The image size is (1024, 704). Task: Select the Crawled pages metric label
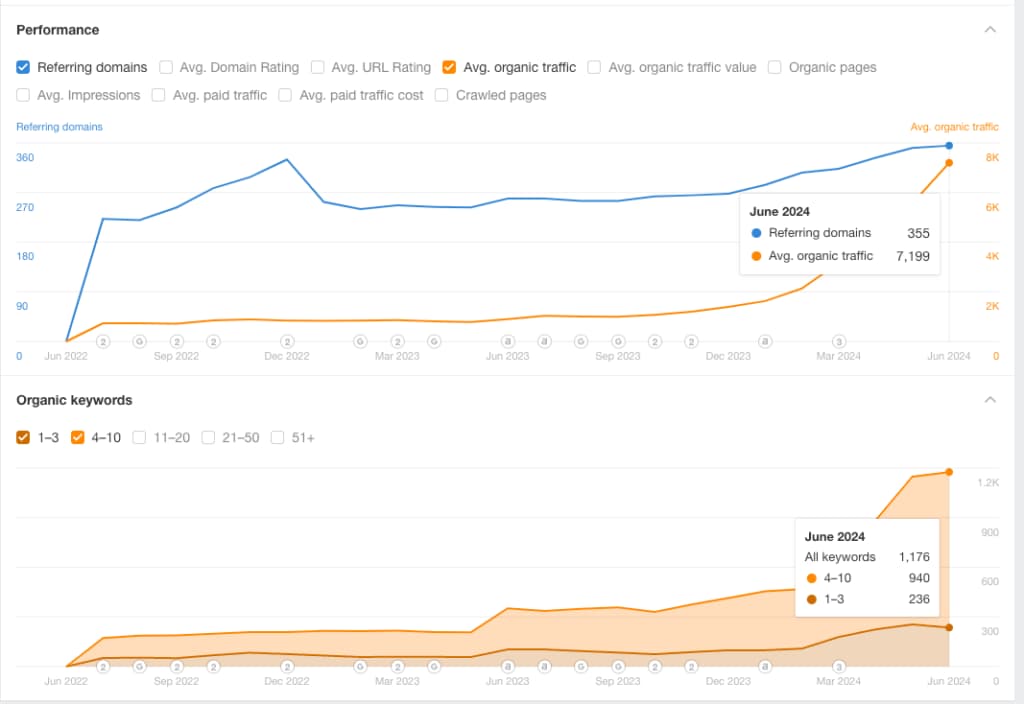501,95
